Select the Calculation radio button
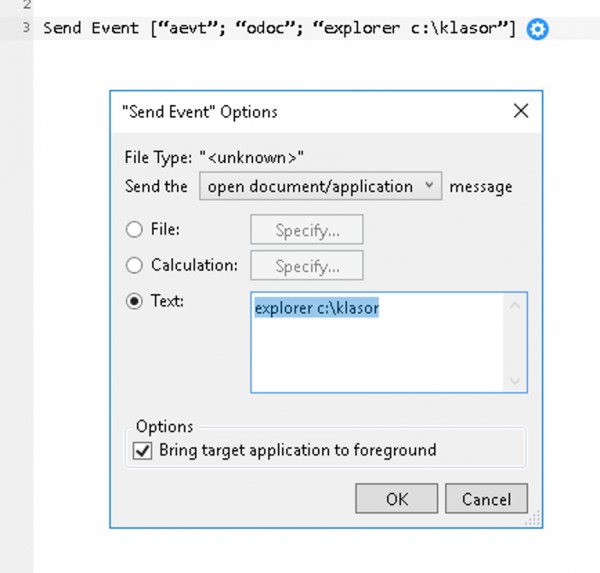Image resolution: width=600 pixels, height=573 pixels. coord(134,265)
